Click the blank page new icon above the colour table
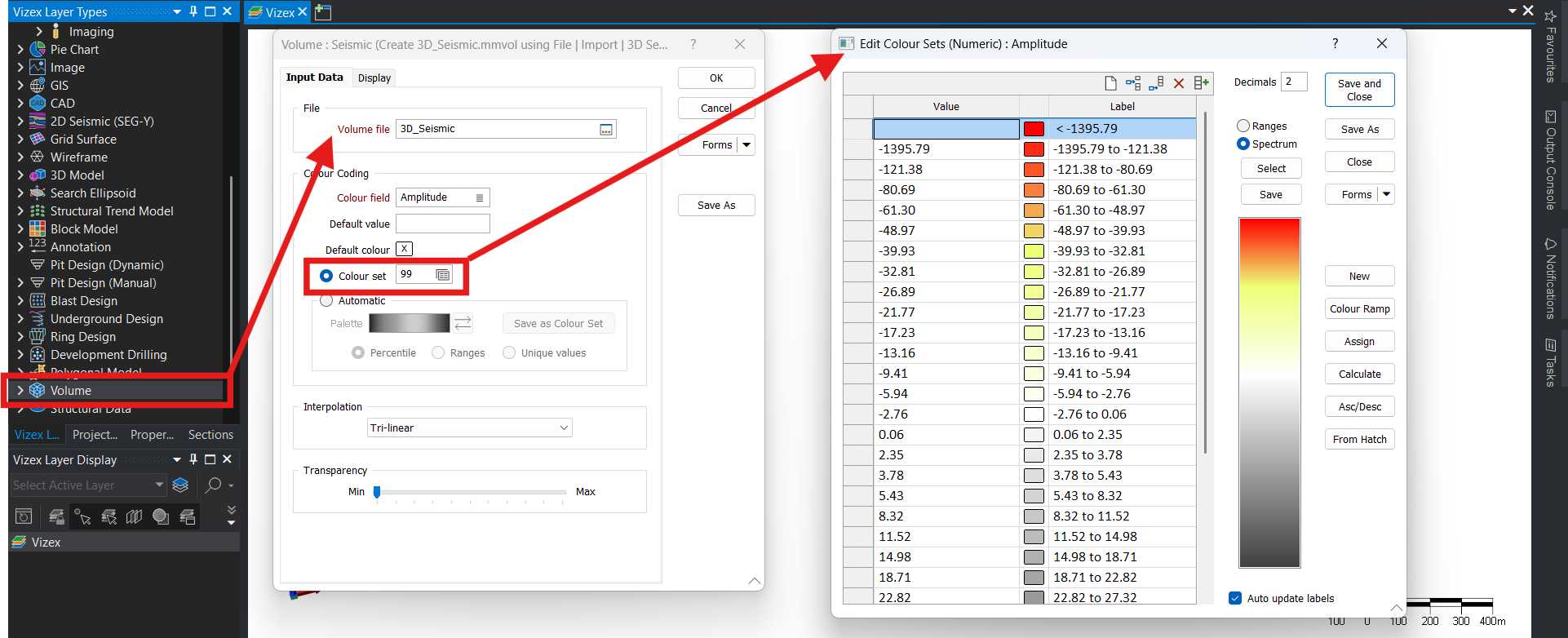Screen dimensions: 1568x638 (1110, 83)
